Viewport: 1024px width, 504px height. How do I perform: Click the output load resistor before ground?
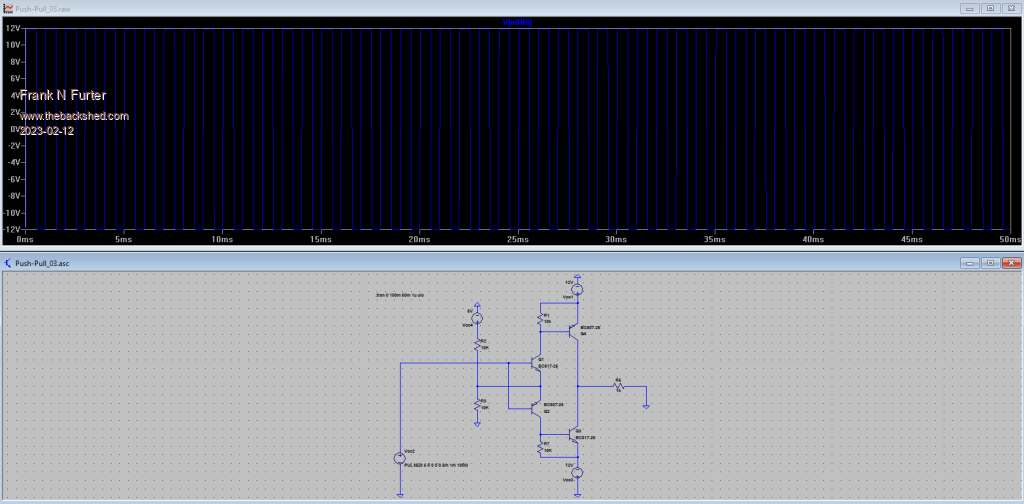pyautogui.click(x=619, y=386)
